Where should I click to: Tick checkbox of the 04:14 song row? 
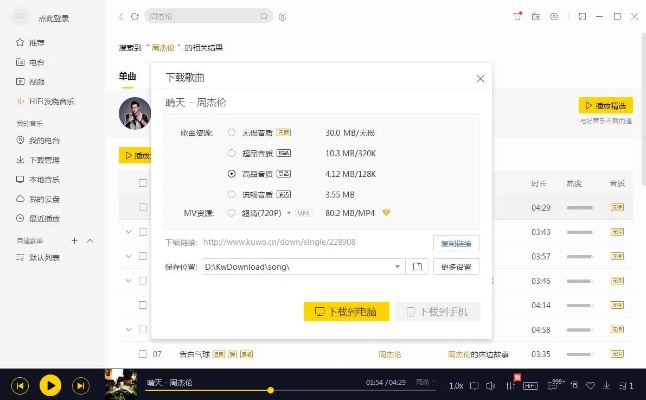point(143,305)
